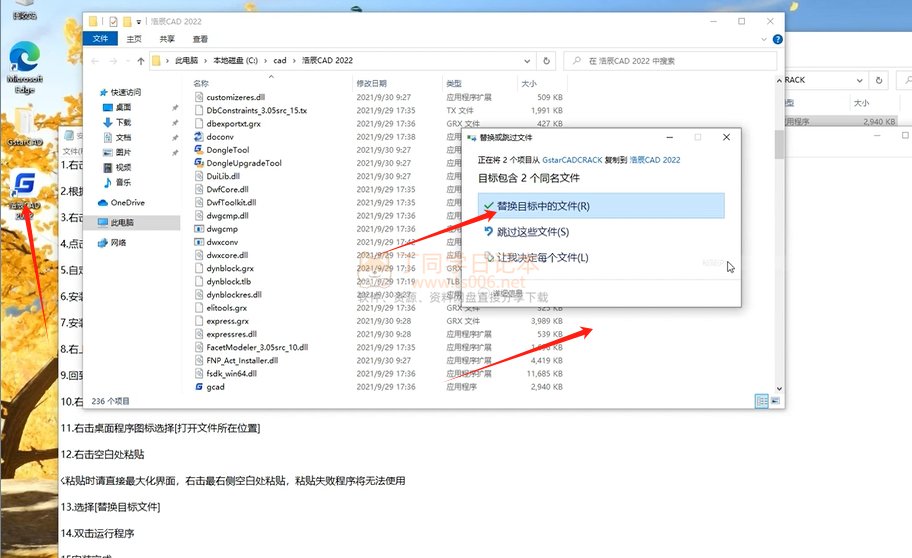Switch to the 主页 ribbon tab
This screenshot has width=912, height=558.
(x=134, y=39)
